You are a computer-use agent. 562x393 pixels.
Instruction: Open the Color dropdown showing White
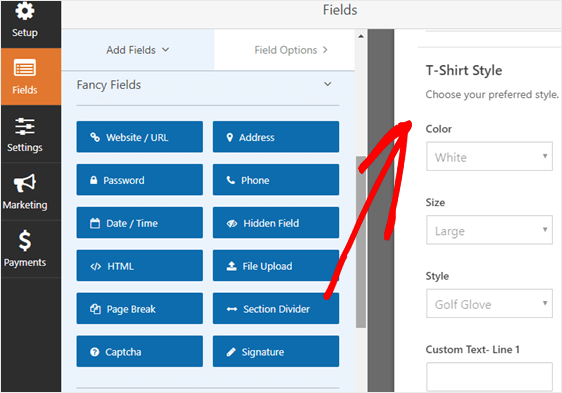(489, 156)
